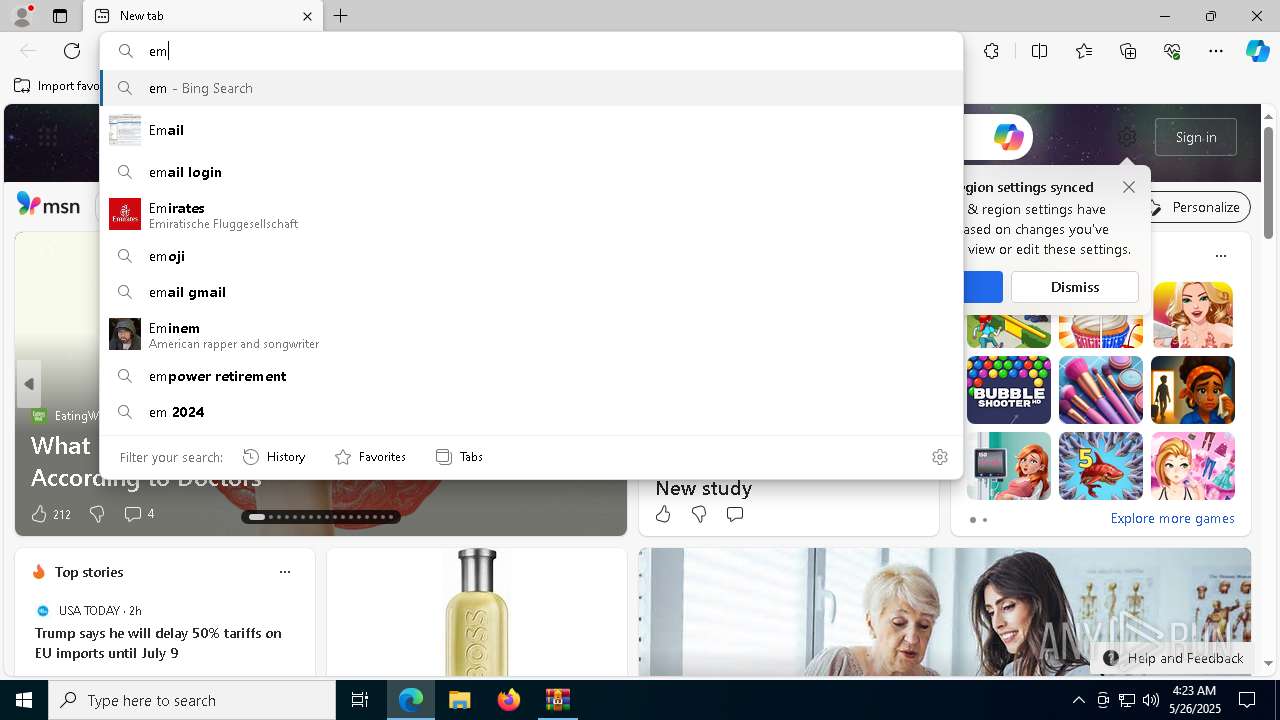
Task: Like the "New study" article
Action: click(x=663, y=514)
